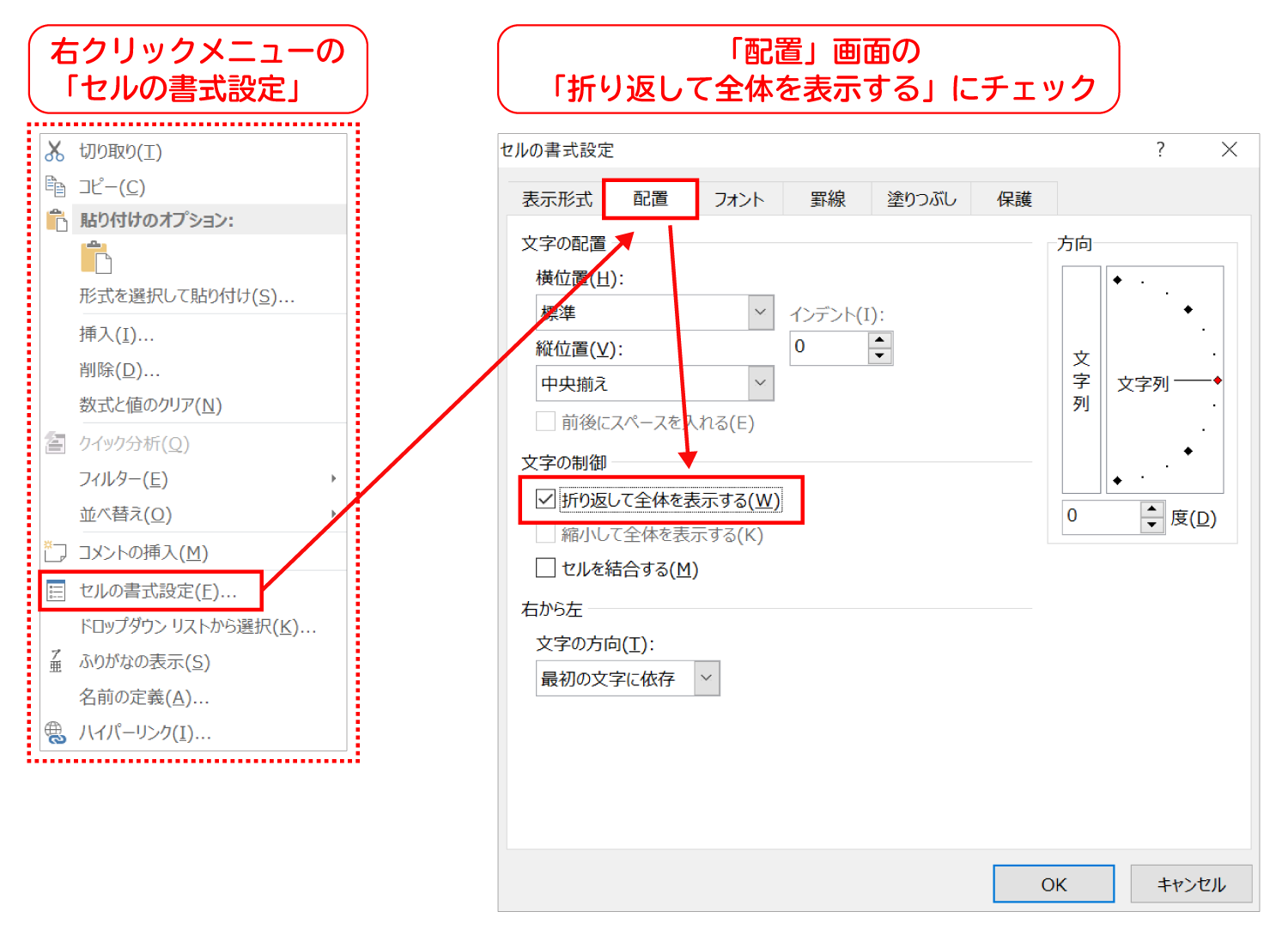Screen dimensions: 1288x936
Task: Toggle 縮小して全体を表示する(K) checkbox
Action: pyautogui.click(x=545, y=534)
